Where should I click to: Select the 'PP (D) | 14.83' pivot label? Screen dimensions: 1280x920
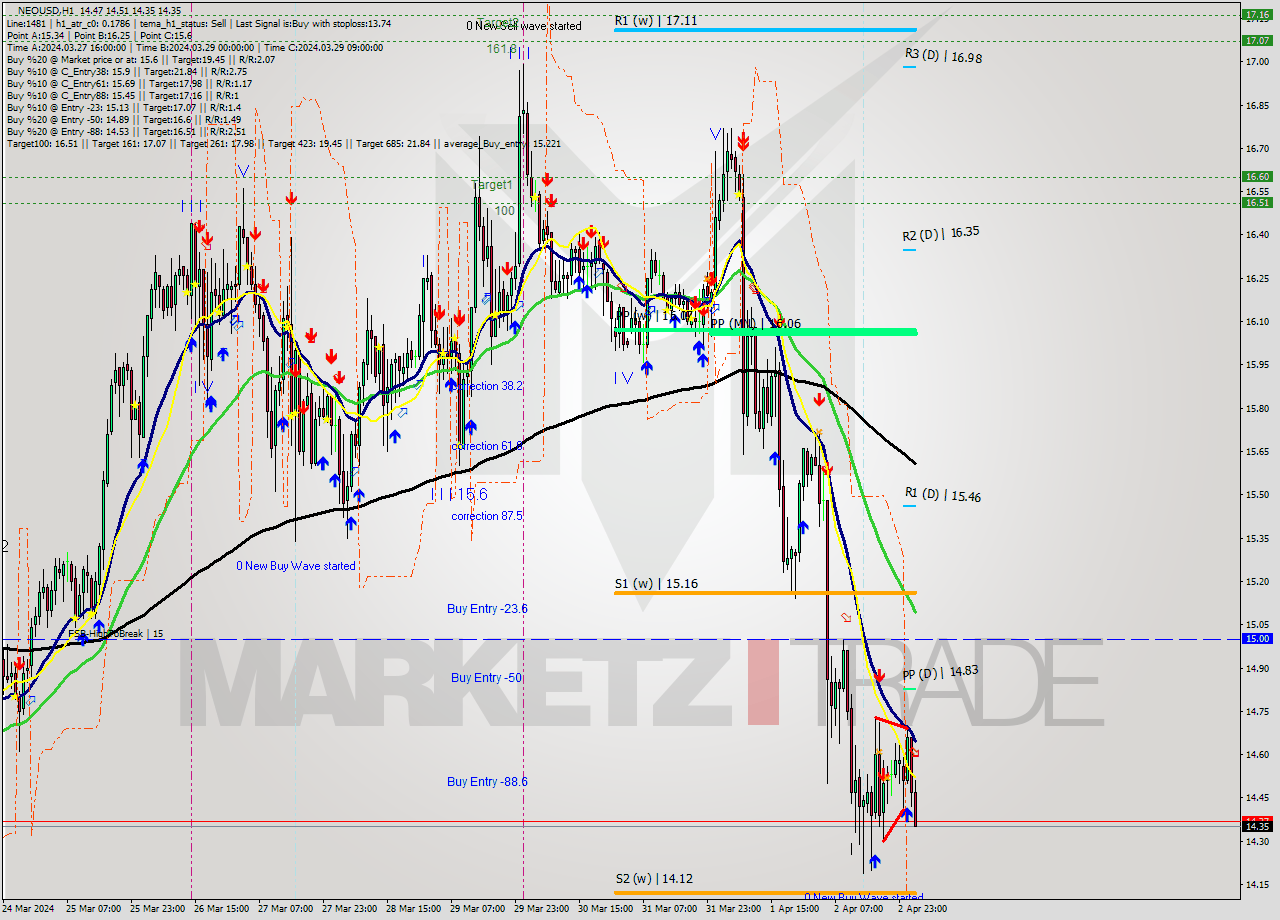pyautogui.click(x=941, y=674)
